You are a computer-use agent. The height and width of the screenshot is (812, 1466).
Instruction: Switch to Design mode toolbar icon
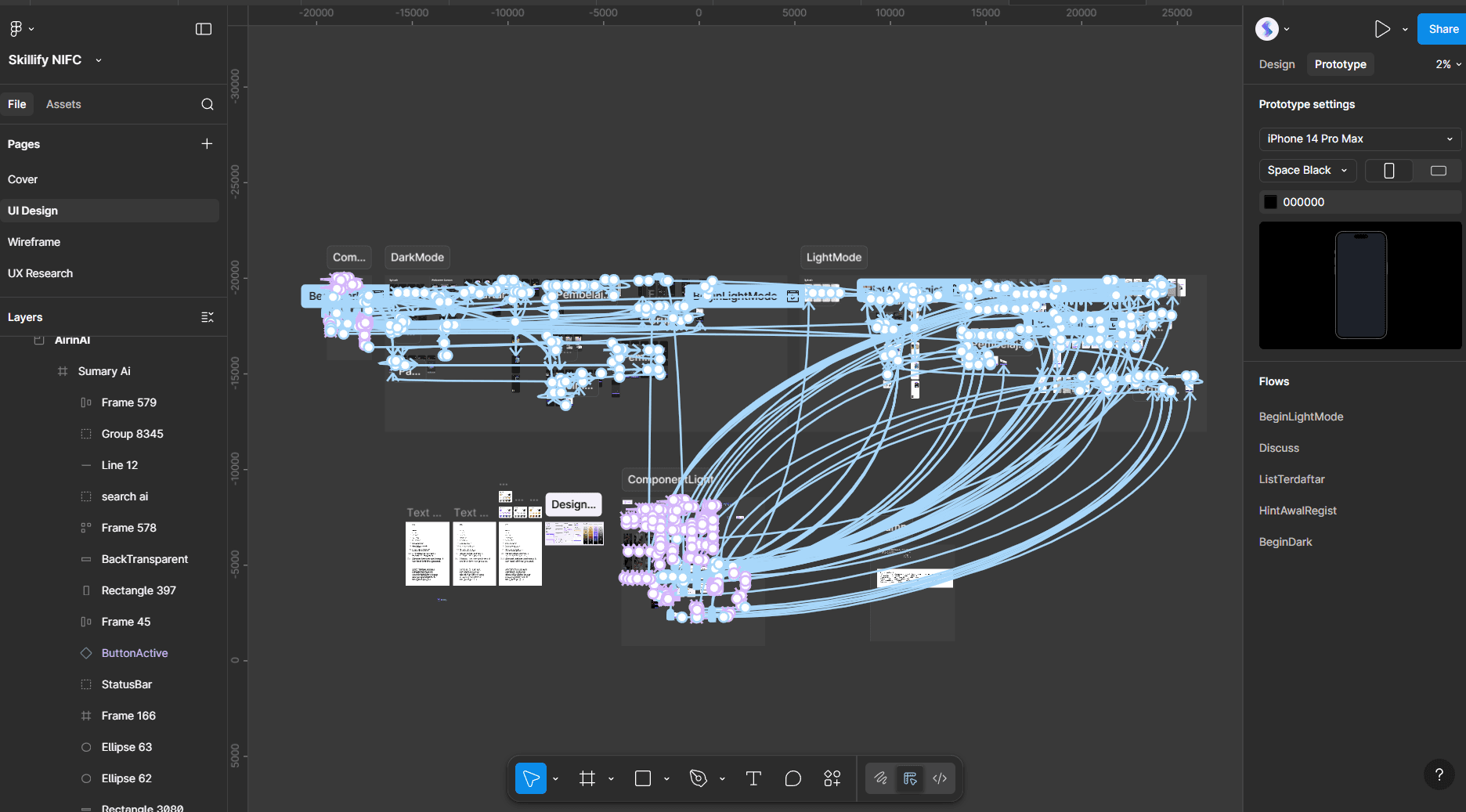tap(910, 778)
